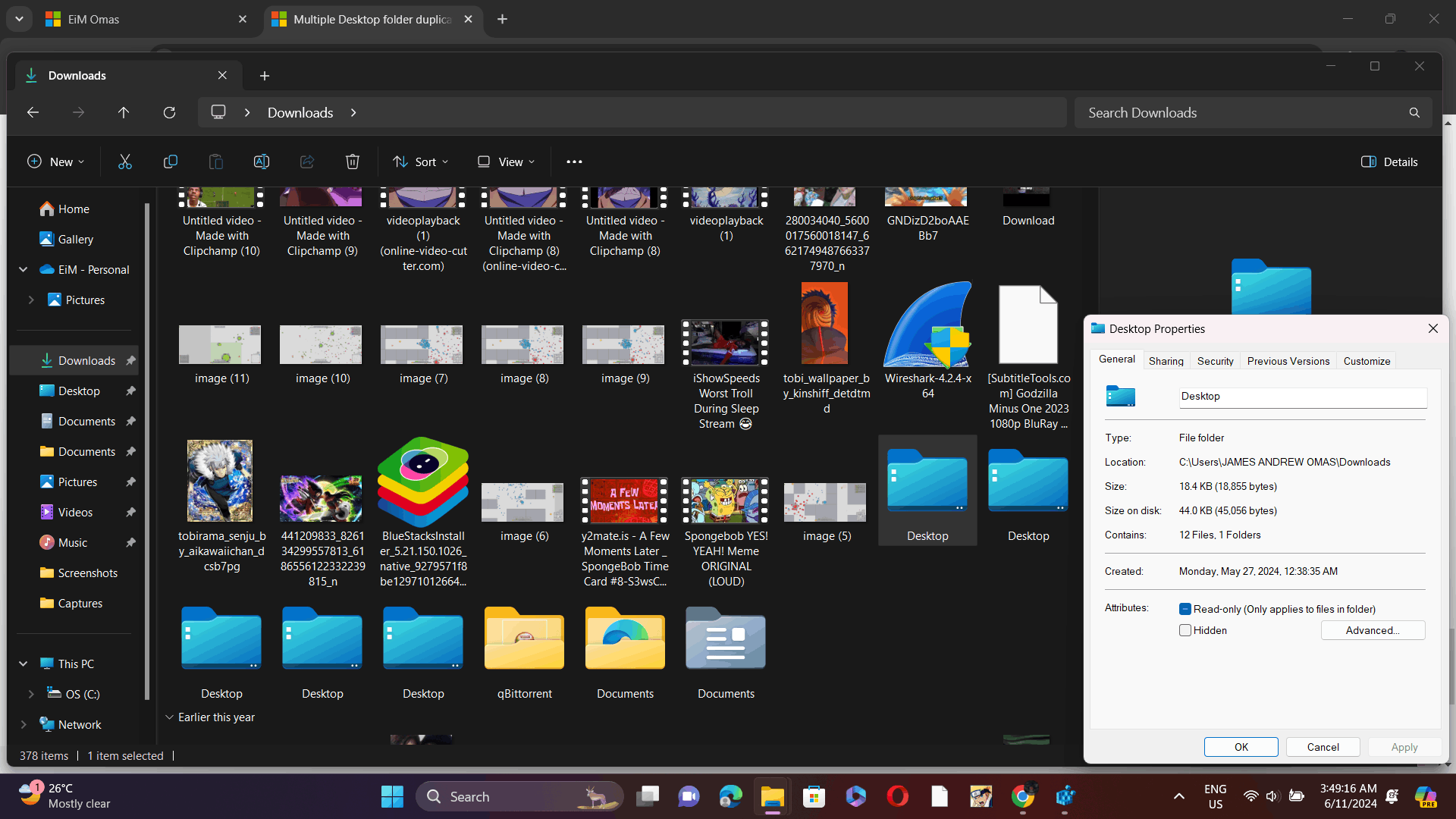
Task: Click the Windows Start button
Action: (x=392, y=796)
